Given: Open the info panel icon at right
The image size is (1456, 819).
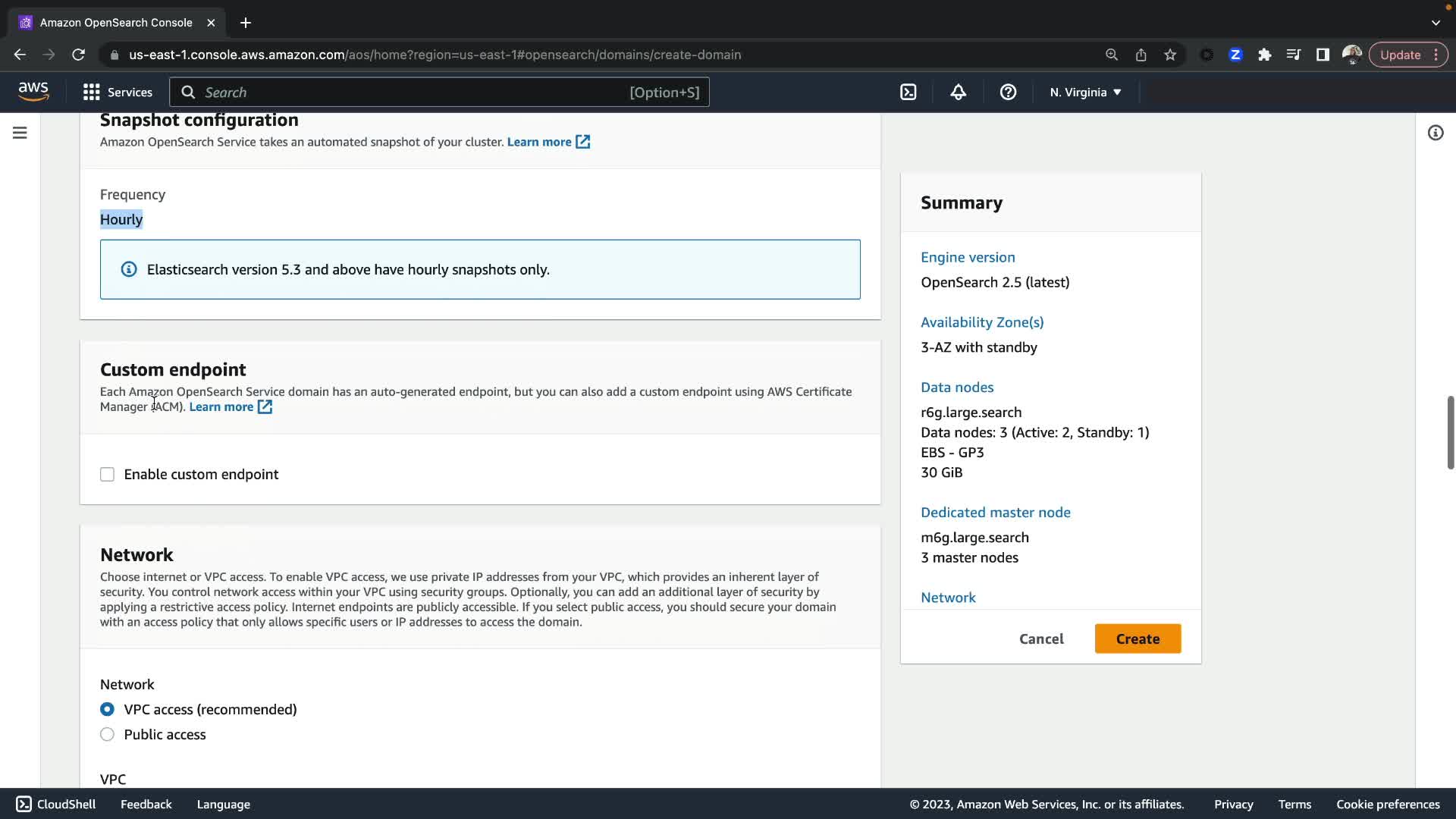Looking at the screenshot, I should pos(1435,133).
